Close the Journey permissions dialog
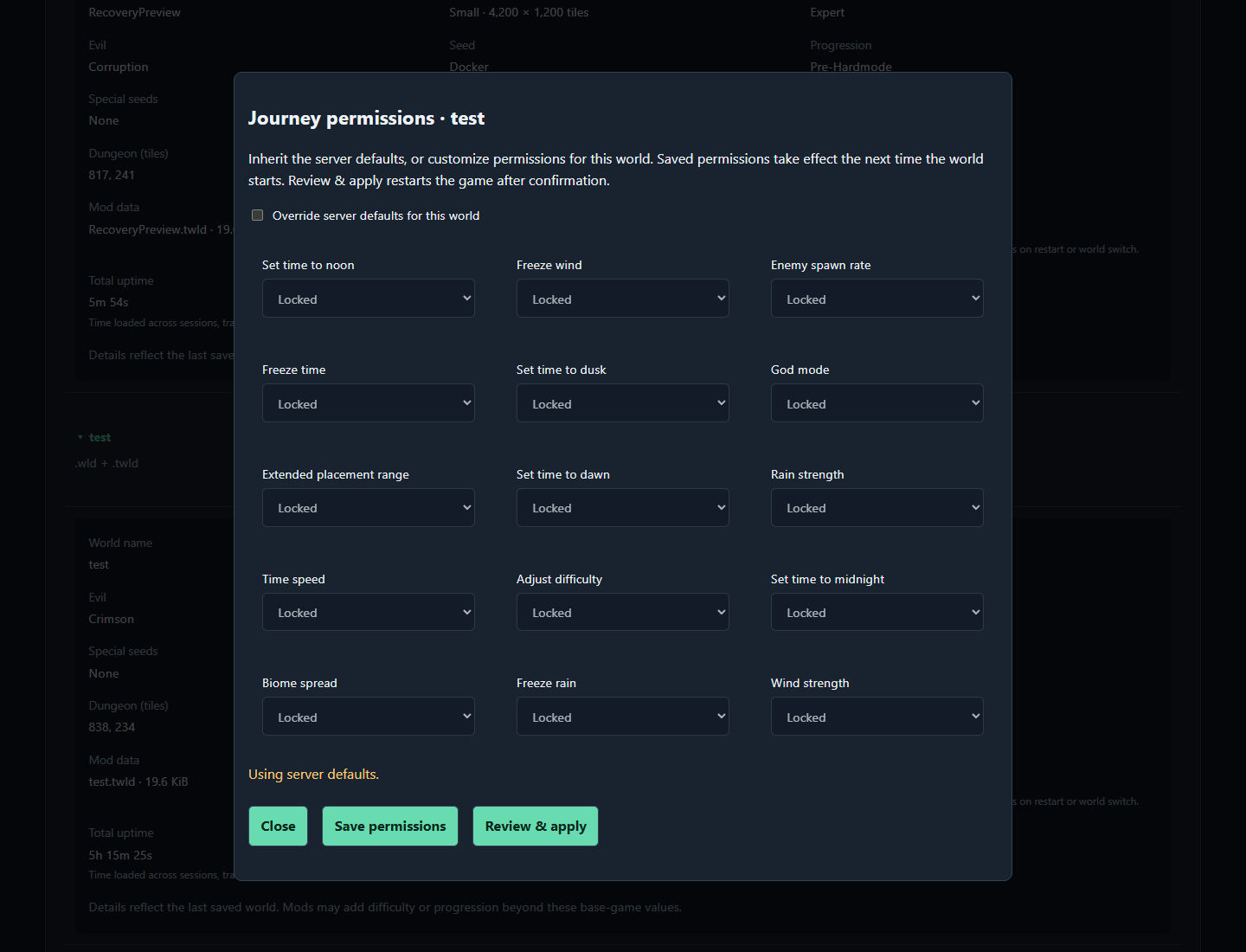The image size is (1246, 952). 278,827
